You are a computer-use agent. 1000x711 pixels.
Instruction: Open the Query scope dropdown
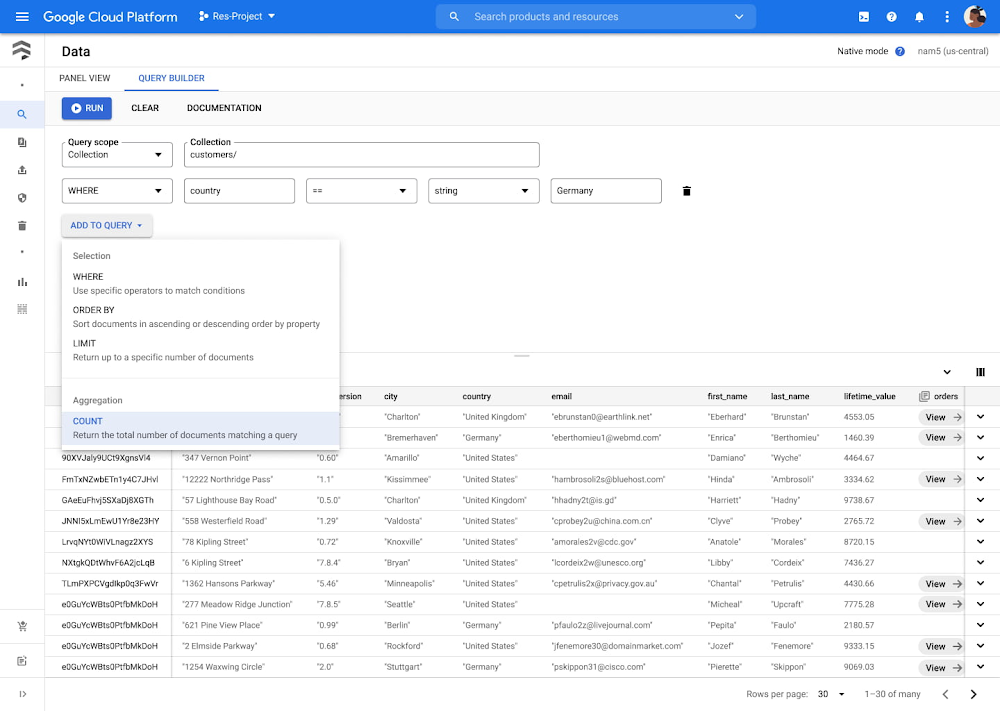click(115, 155)
